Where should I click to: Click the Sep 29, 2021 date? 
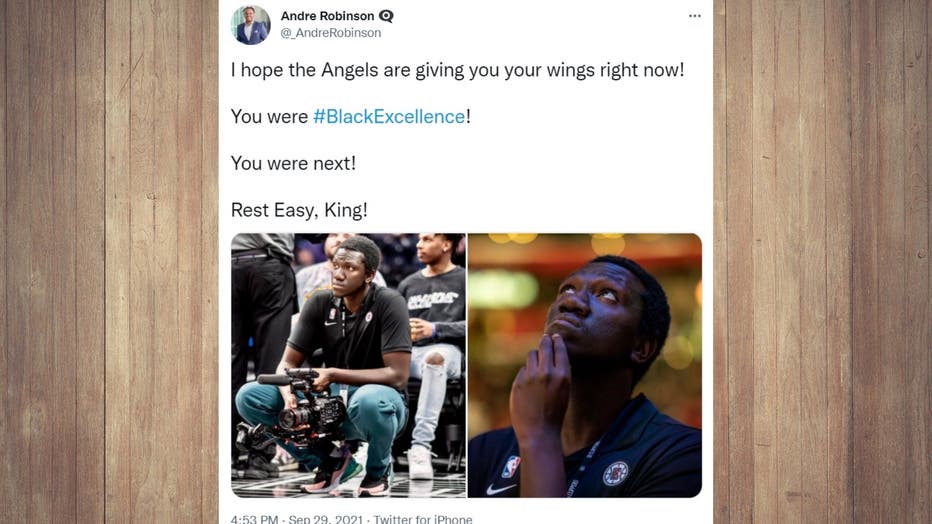[x=326, y=519]
